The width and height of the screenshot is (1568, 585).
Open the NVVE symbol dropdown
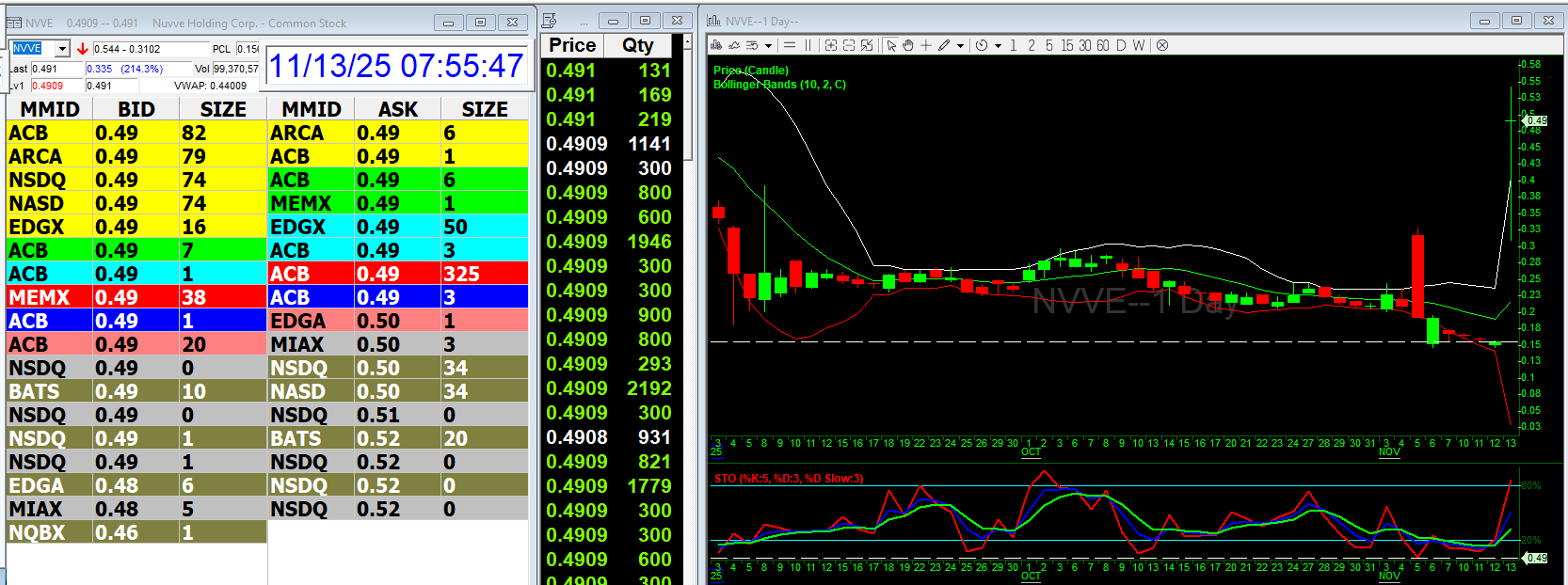[62, 49]
